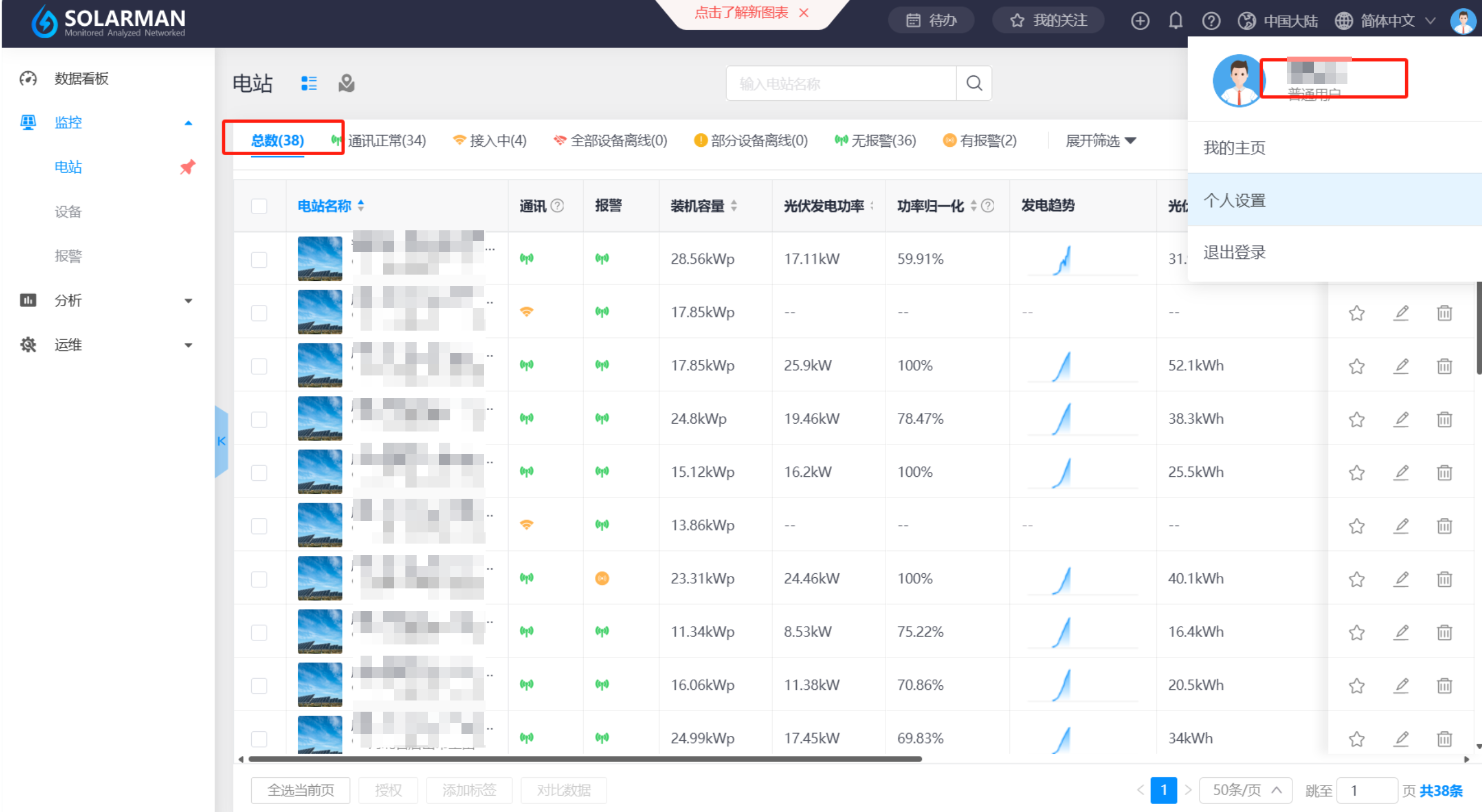Click the add plus circle icon
The height and width of the screenshot is (812, 1482).
point(1140,21)
